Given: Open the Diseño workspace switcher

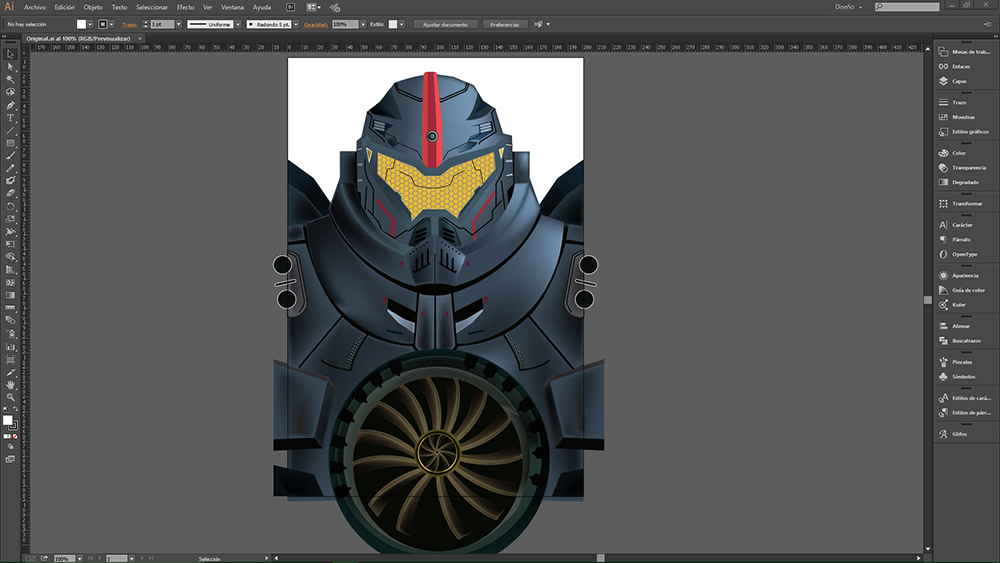Looking at the screenshot, I should tap(848, 7).
